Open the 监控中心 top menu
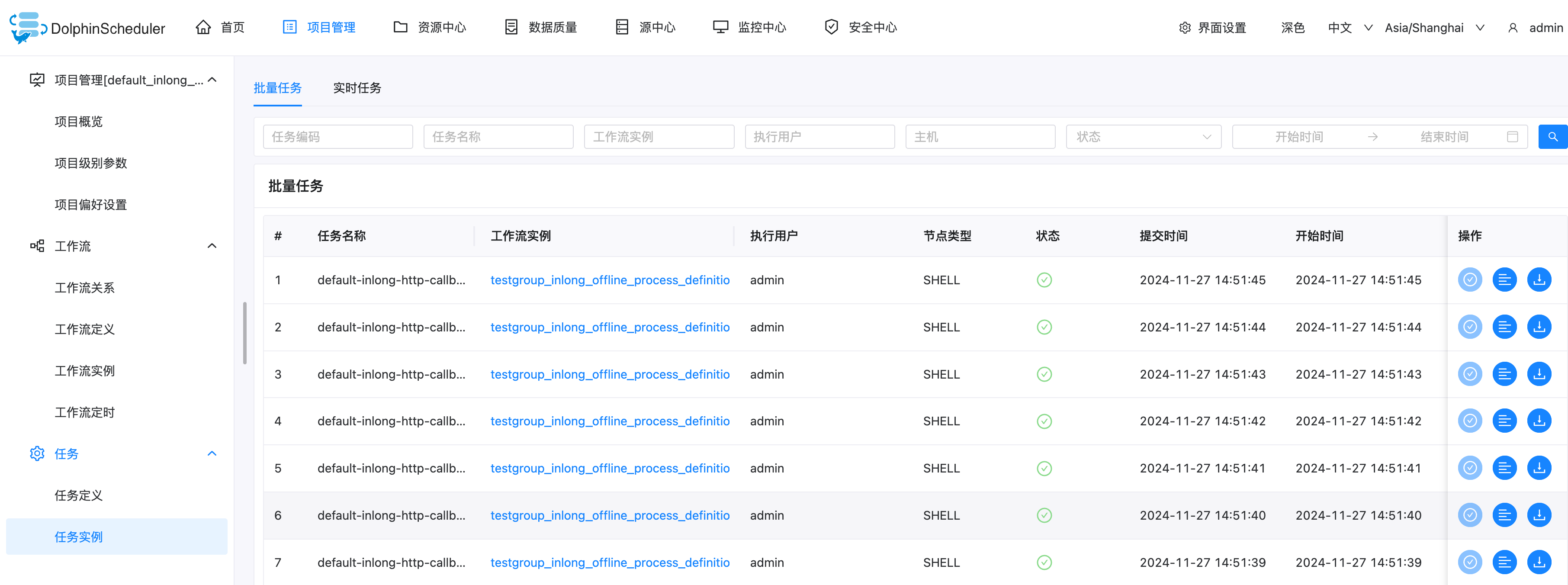 tap(749, 27)
